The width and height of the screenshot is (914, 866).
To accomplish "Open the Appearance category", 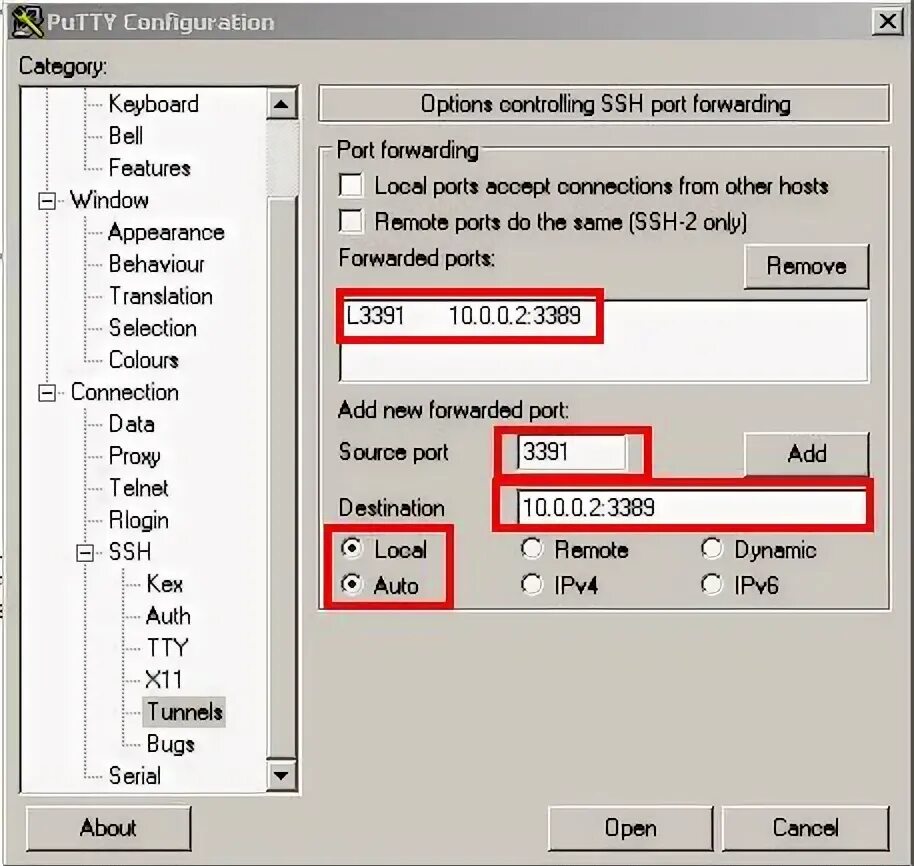I will pyautogui.click(x=166, y=232).
